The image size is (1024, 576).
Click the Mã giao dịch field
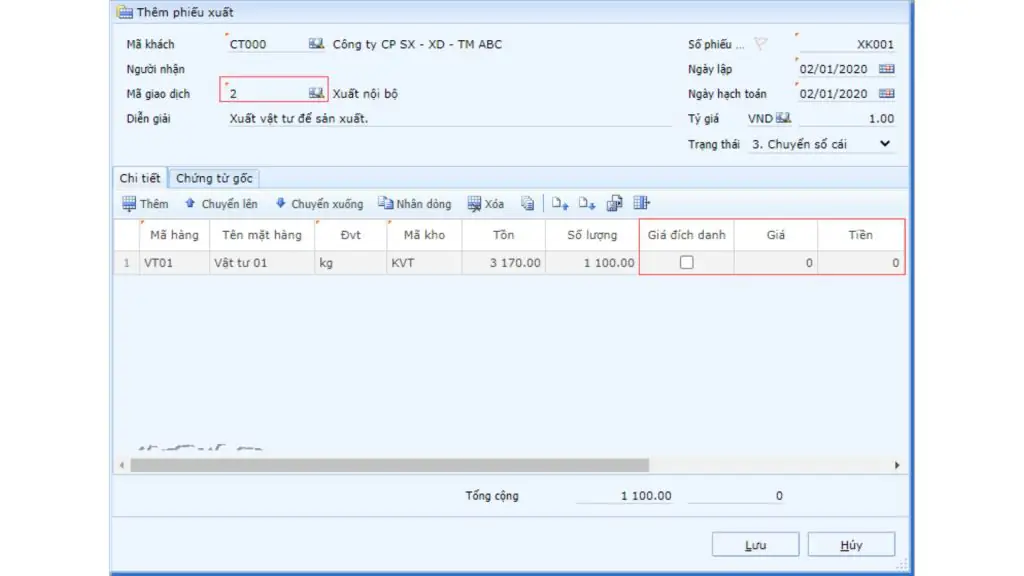[x=267, y=93]
